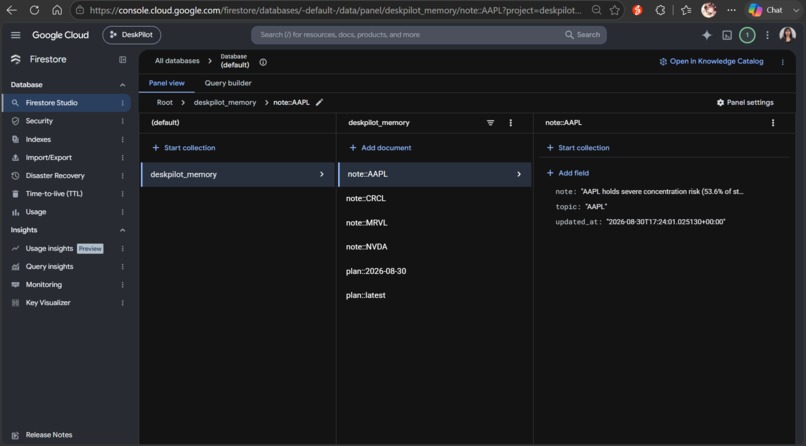The width and height of the screenshot is (806, 446).
Task: Open the browser extensions puzzle icon
Action: pyautogui.click(x=661, y=10)
